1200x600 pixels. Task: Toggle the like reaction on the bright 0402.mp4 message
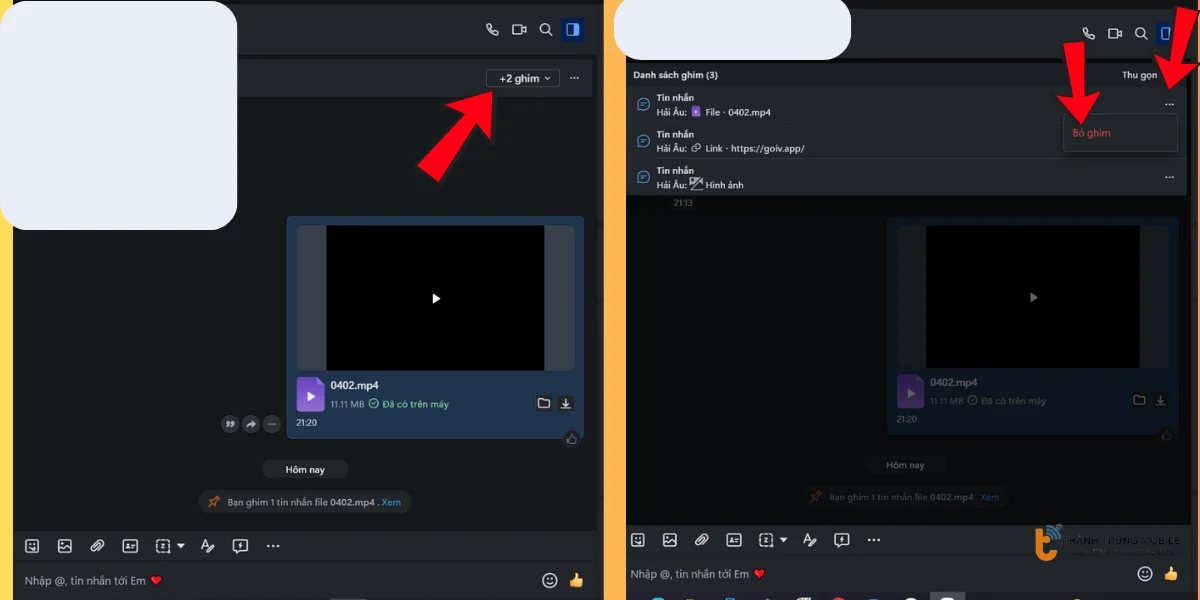click(x=572, y=438)
